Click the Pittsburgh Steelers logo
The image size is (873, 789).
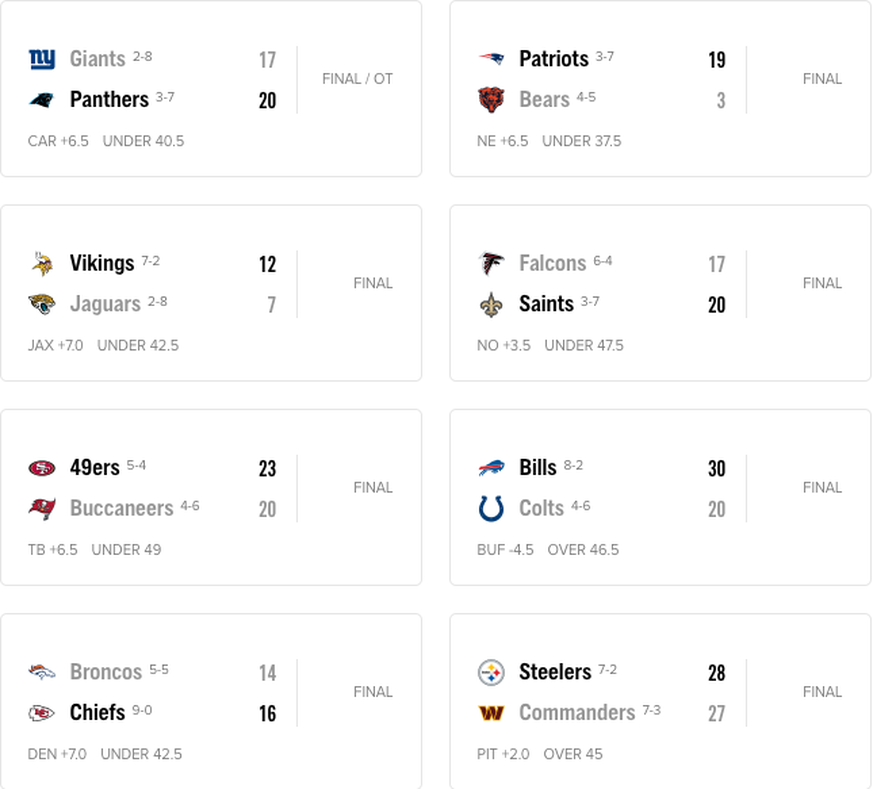point(491,672)
